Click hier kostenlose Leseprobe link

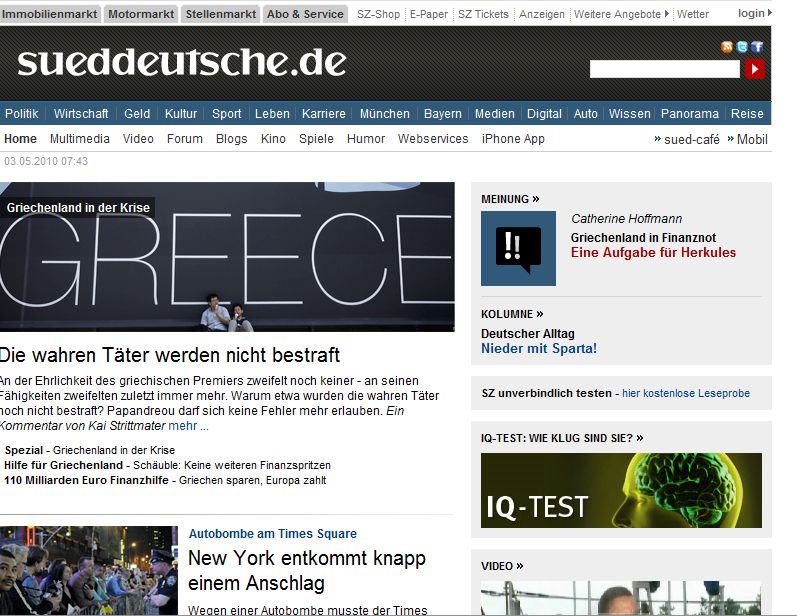(686, 393)
